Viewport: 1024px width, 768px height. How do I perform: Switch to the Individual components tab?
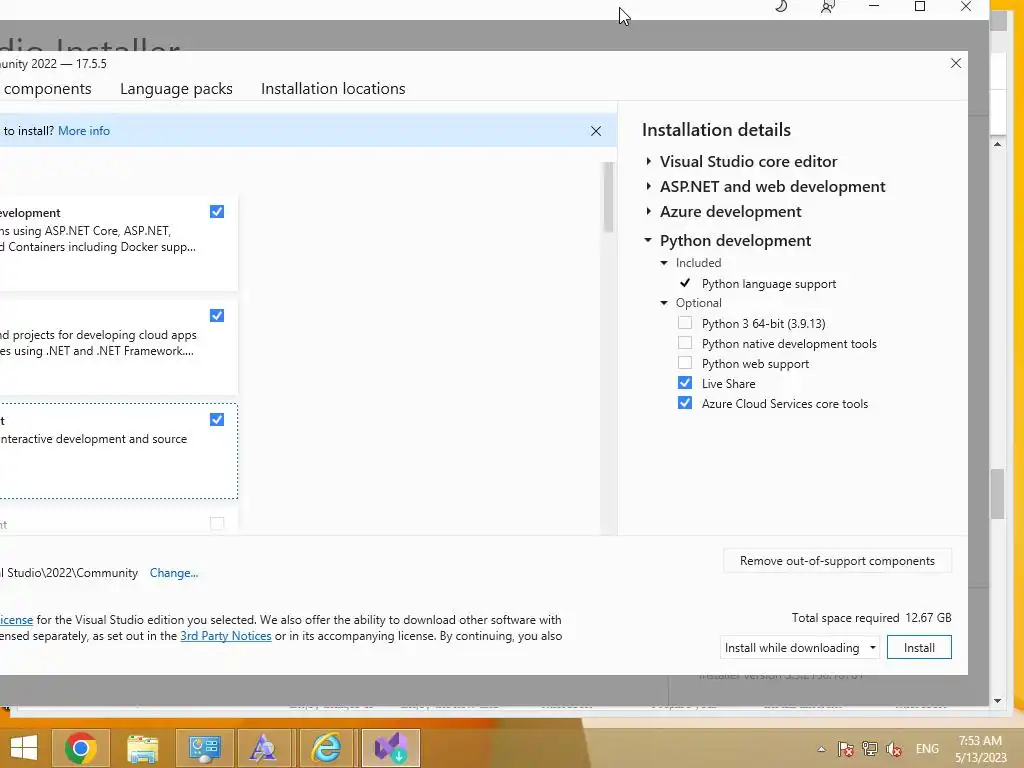(47, 88)
